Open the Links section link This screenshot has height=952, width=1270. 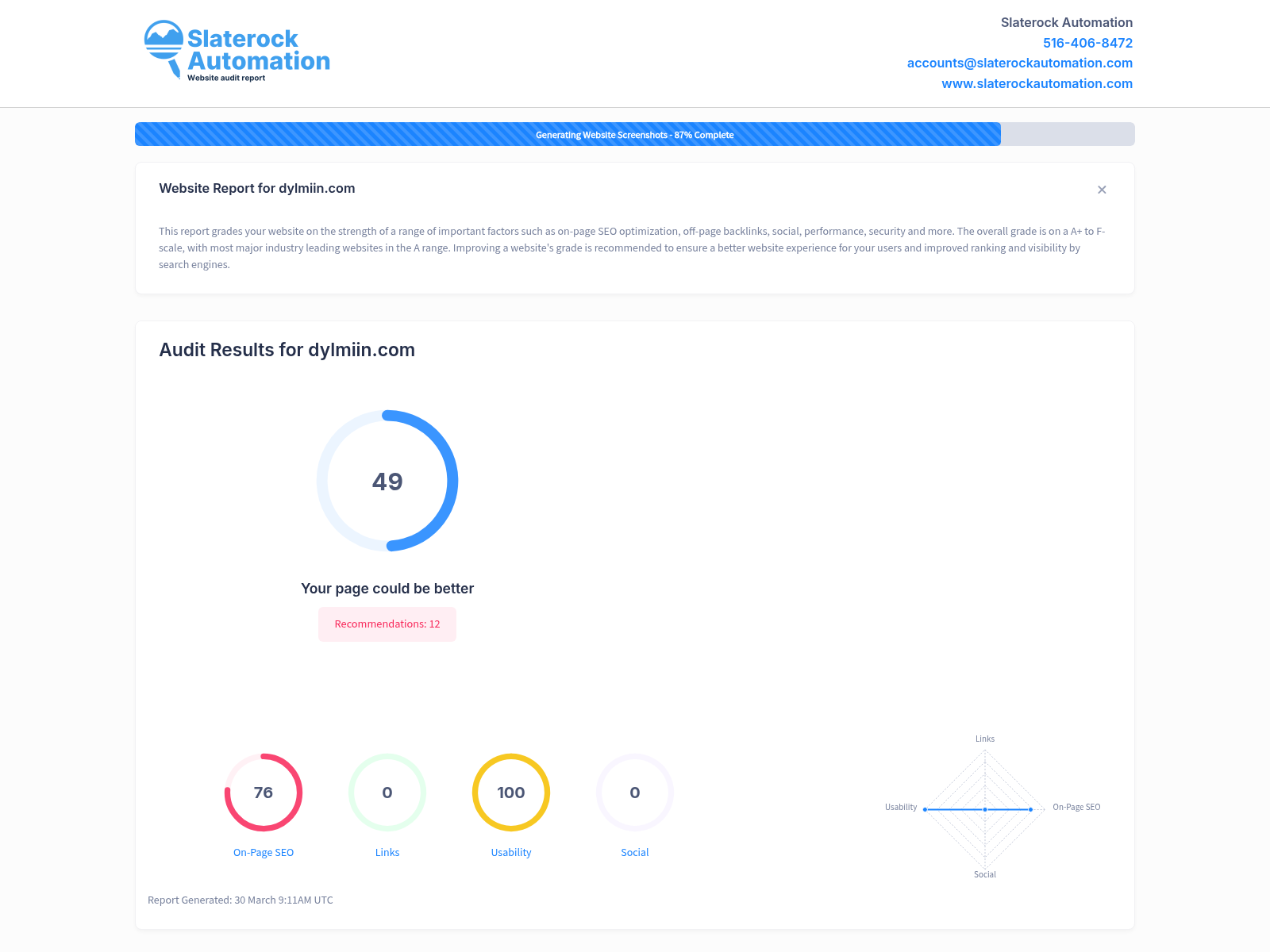tap(387, 852)
